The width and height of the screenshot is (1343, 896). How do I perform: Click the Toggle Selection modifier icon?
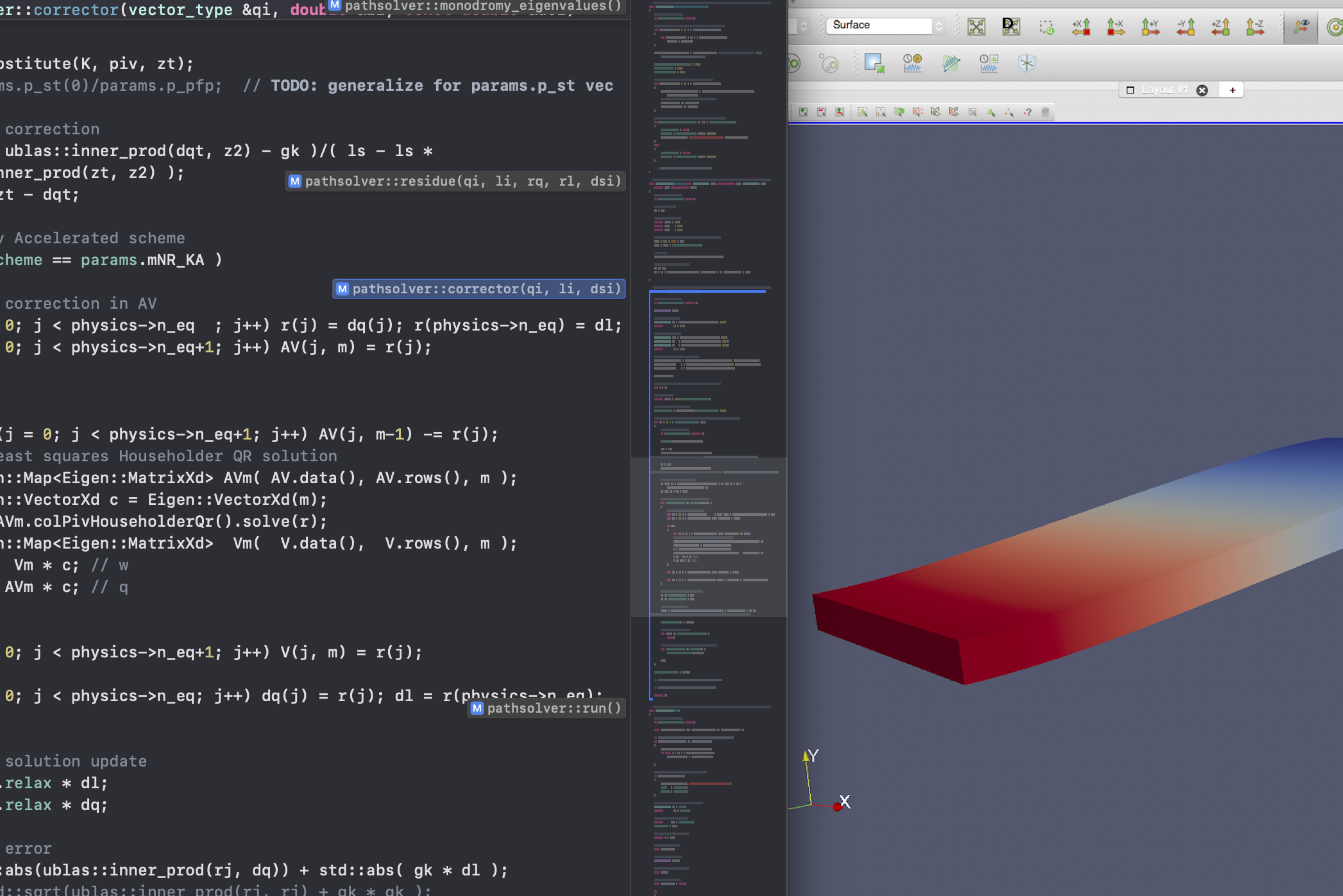(840, 112)
